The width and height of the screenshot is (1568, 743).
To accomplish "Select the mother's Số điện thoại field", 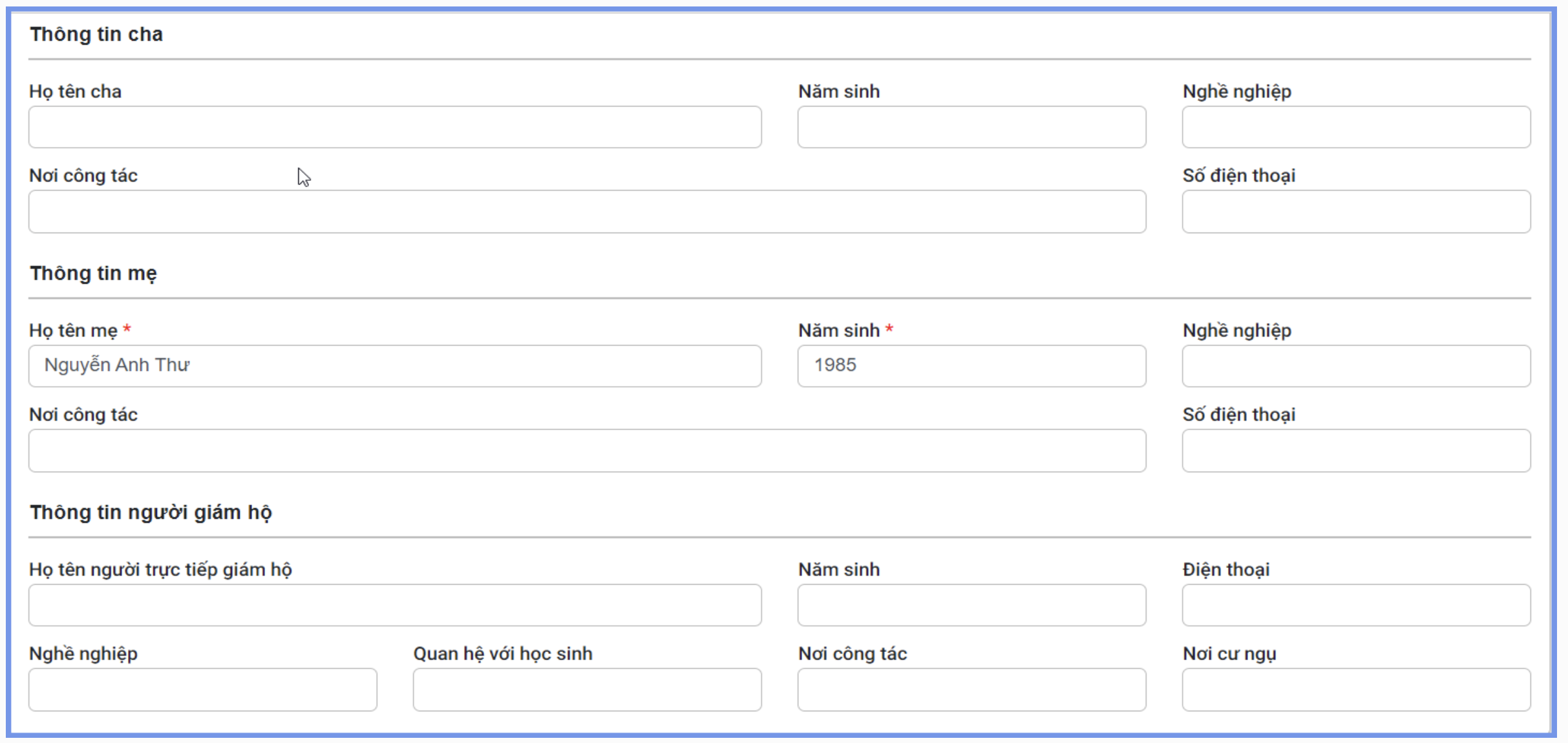I will tap(1356, 450).
